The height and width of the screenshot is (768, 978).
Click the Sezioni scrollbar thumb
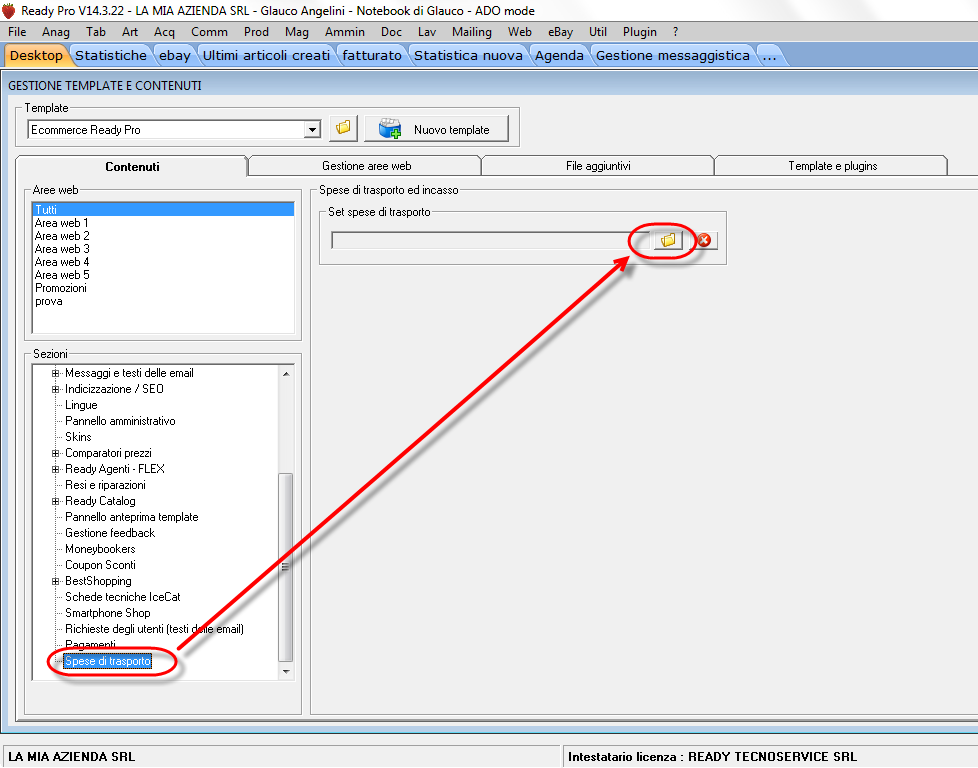coord(286,566)
